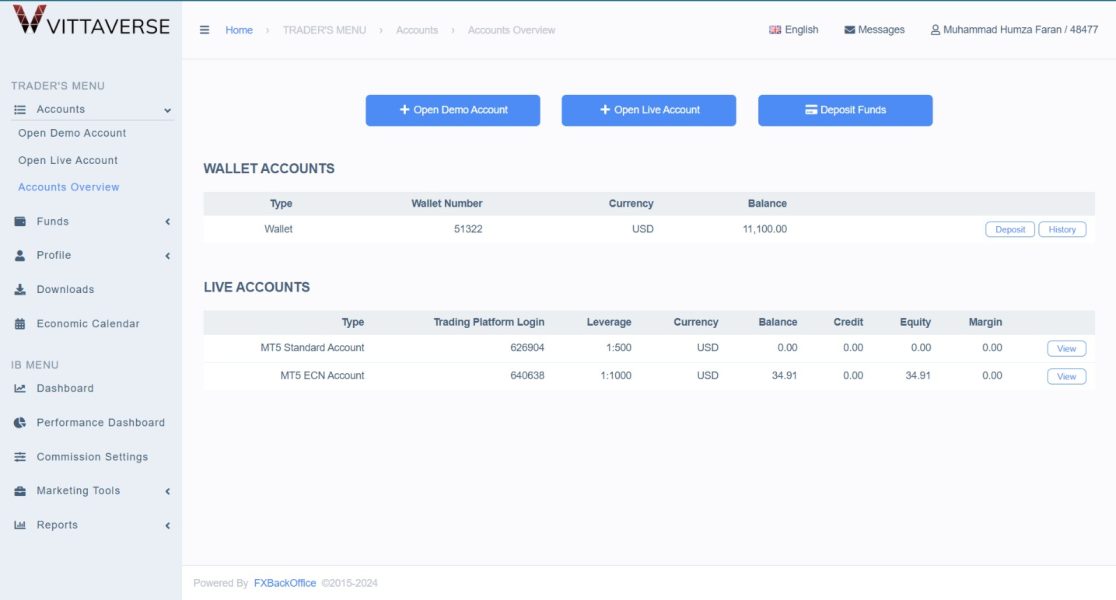This screenshot has height=600, width=1116.
Task: View the MT5 Standard Account
Action: coord(1066,348)
